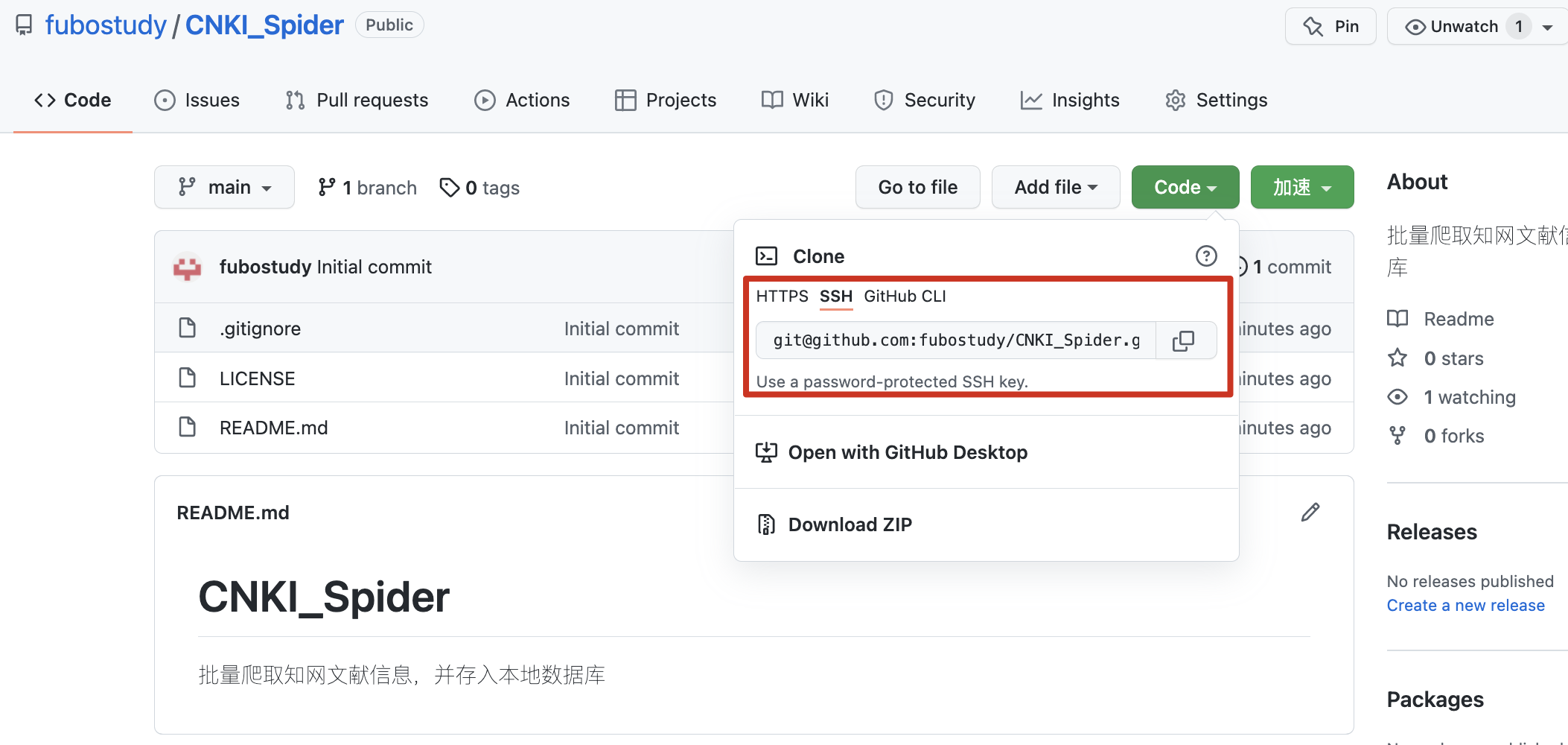The image size is (1568, 745).
Task: Click the pencil icon to edit README
Action: pyautogui.click(x=1310, y=513)
